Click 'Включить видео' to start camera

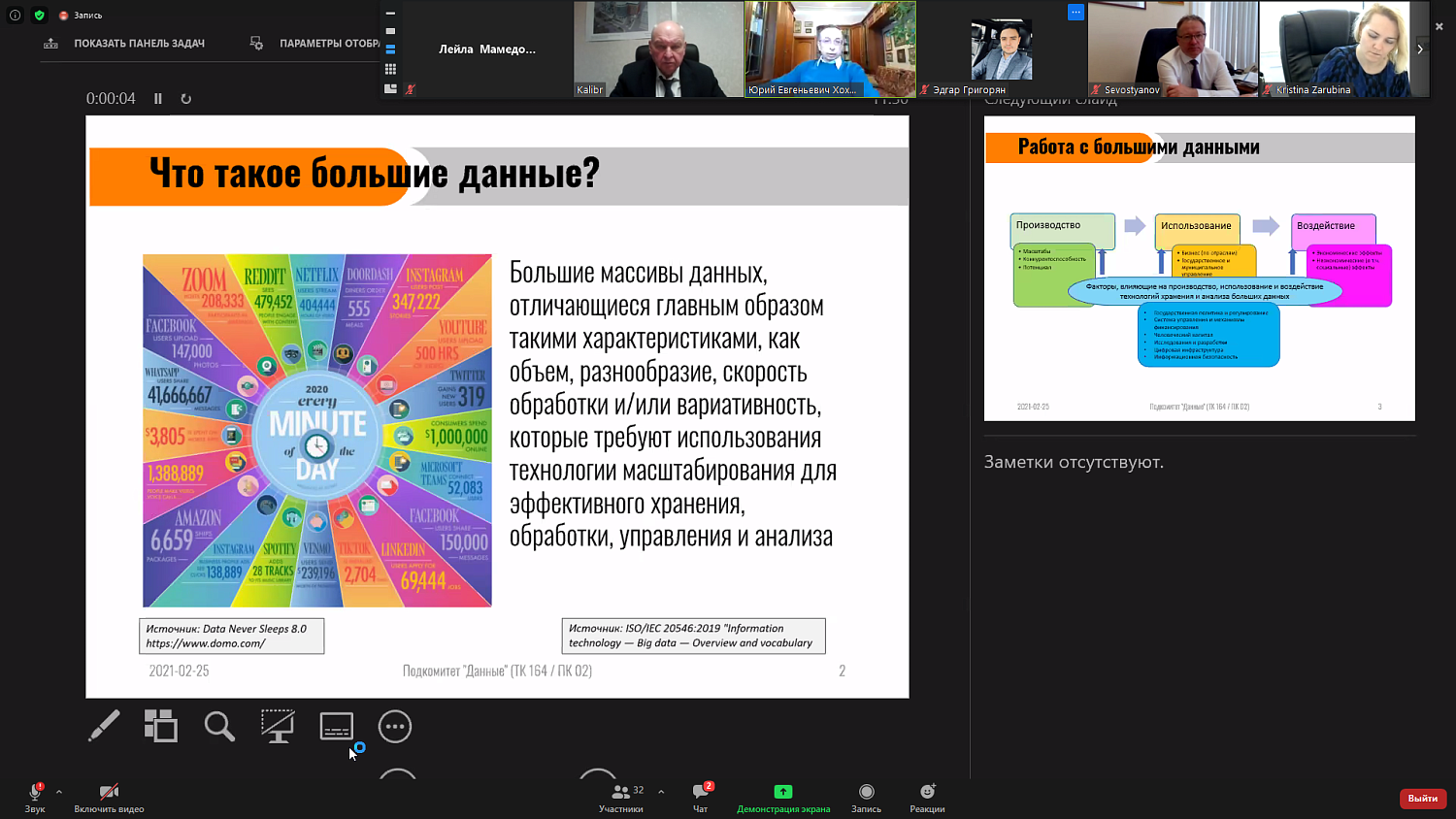pos(109,798)
